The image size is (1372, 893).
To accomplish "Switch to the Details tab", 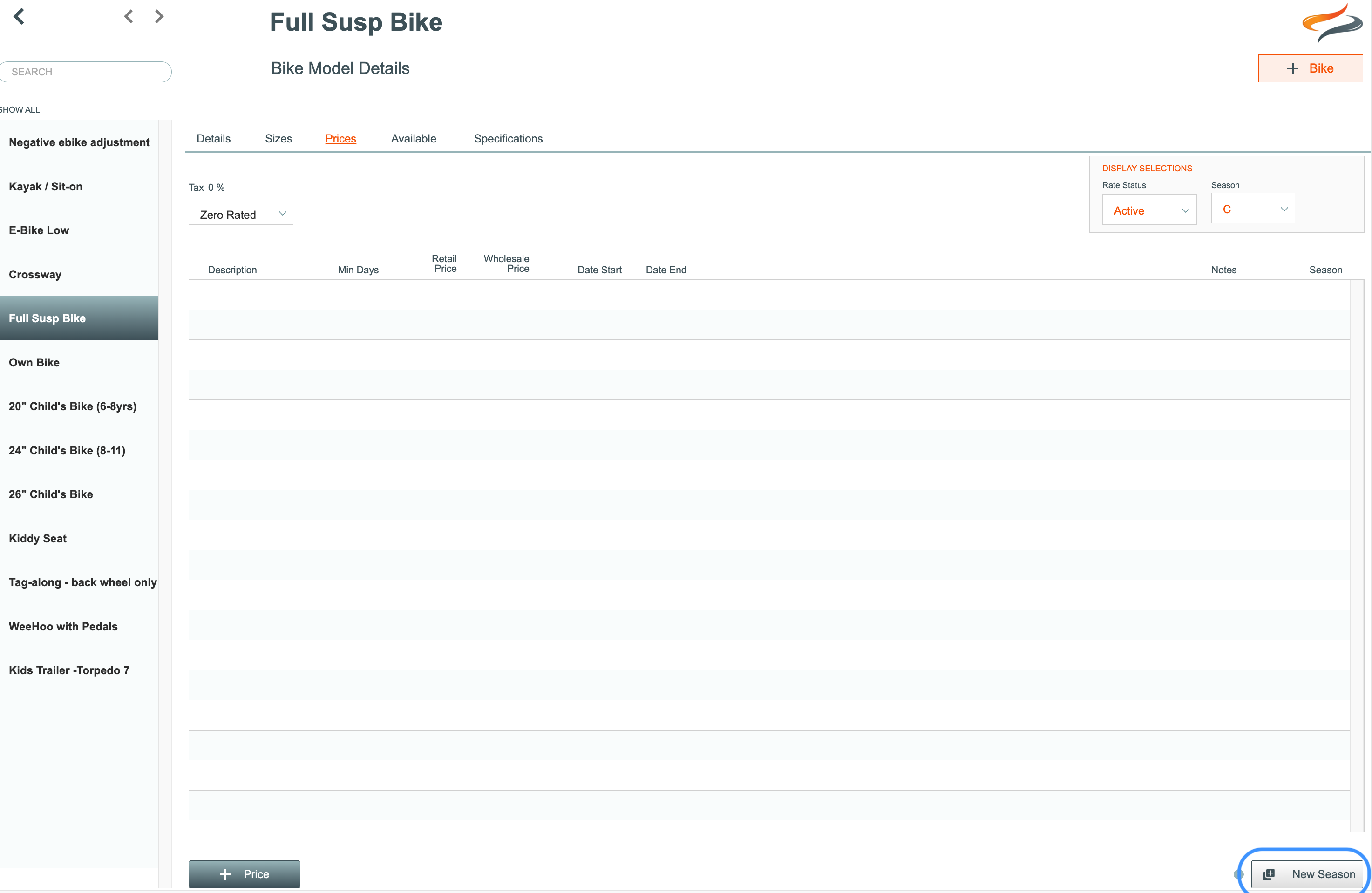I will pyautogui.click(x=213, y=139).
